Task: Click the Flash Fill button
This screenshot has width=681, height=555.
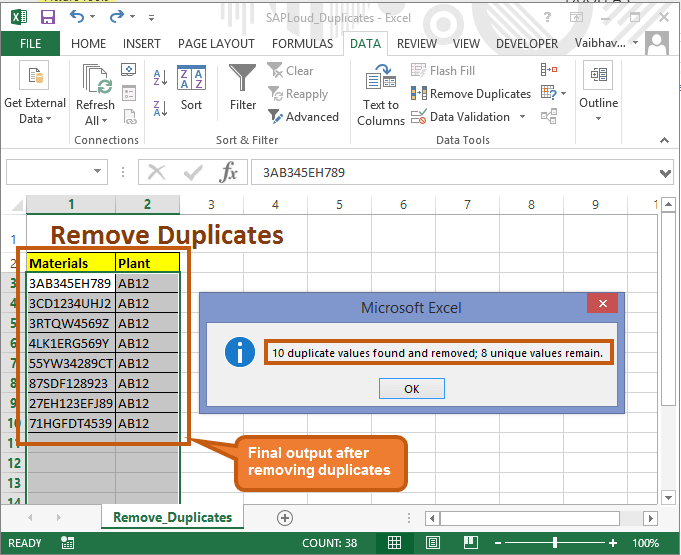Action: (x=443, y=70)
